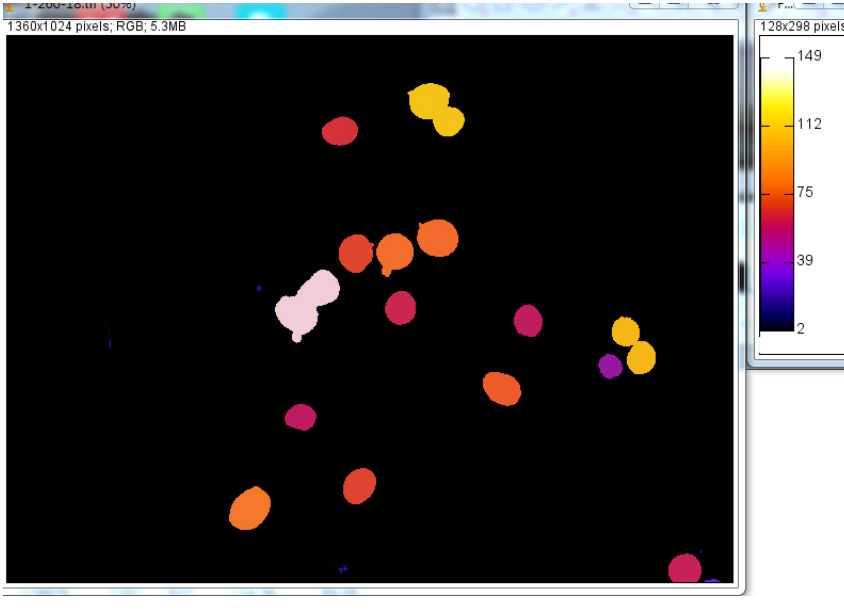This screenshot has height=612, width=844.
Task: Select the purple blob beside the yellow pair
Action: tap(610, 366)
